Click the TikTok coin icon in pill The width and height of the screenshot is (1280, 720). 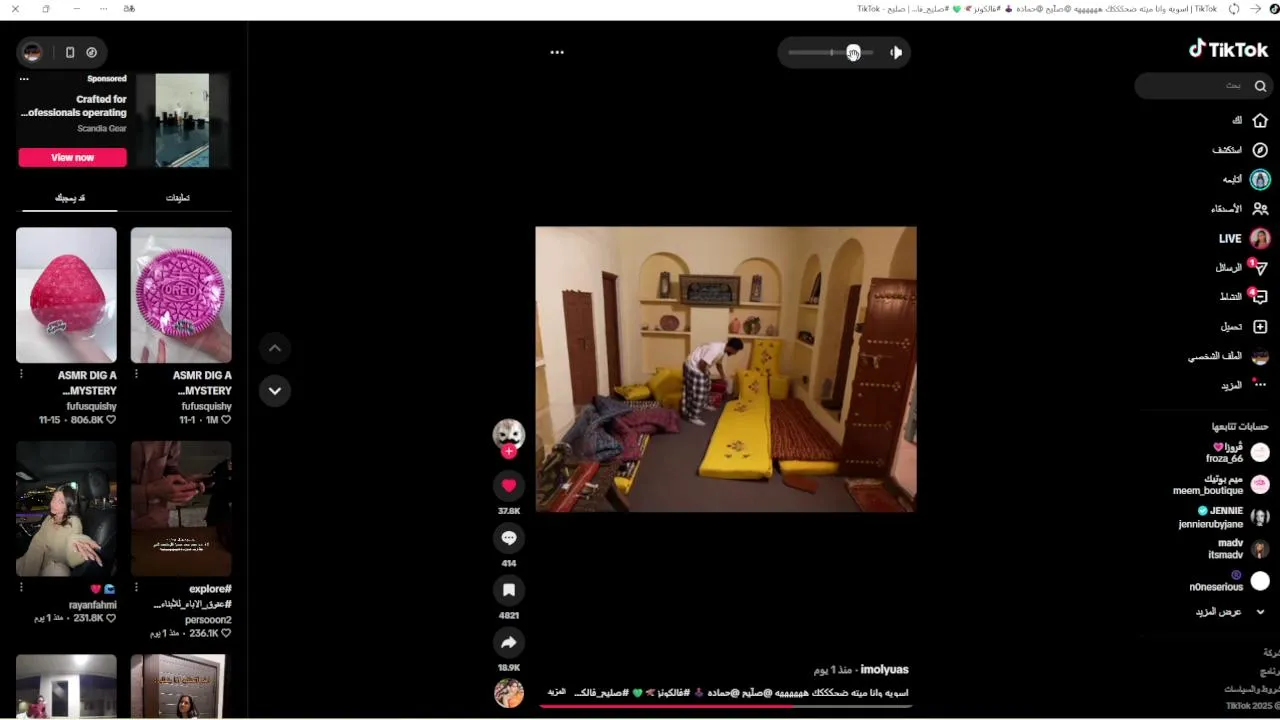pos(92,52)
